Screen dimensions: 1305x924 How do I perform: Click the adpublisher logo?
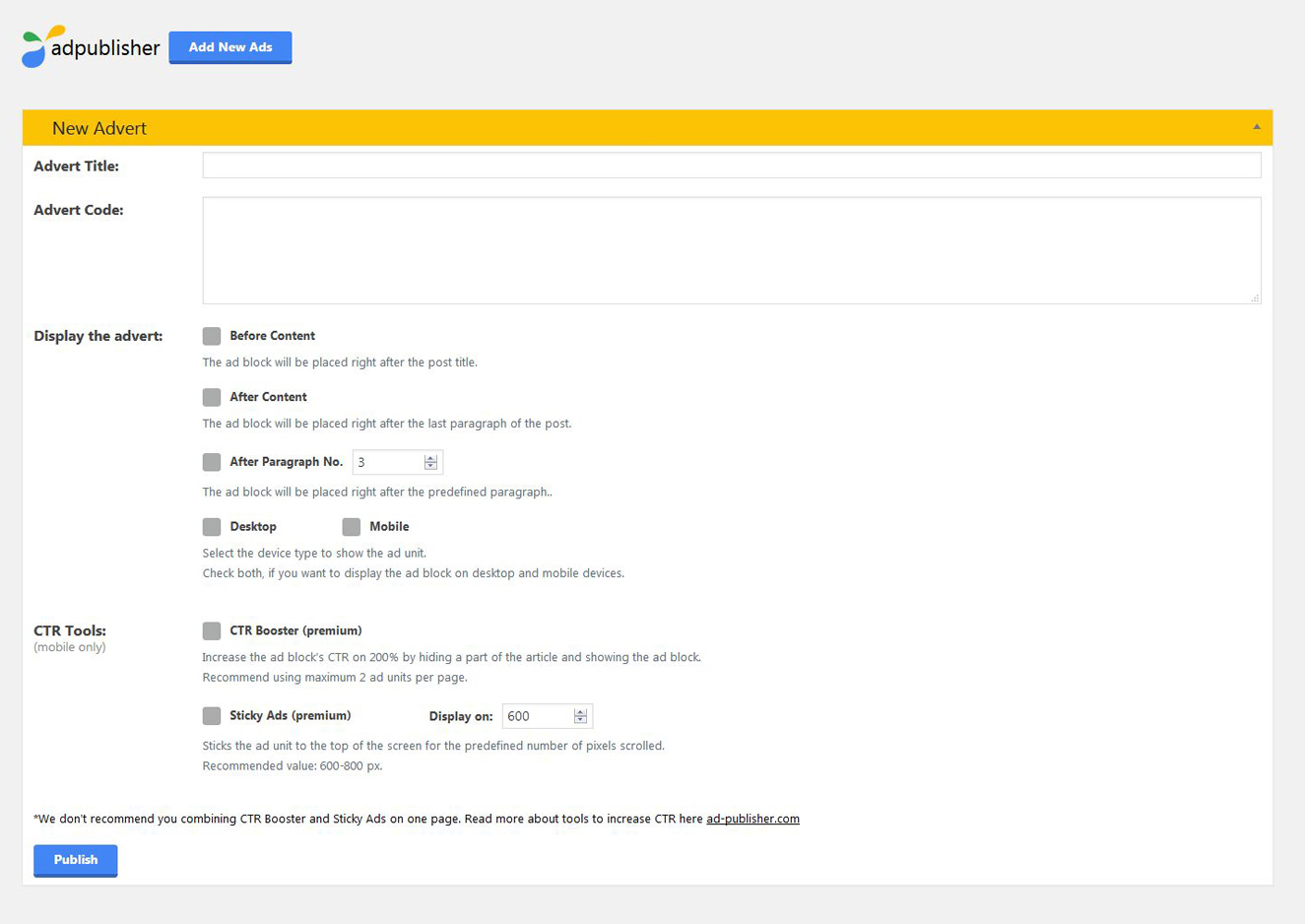pos(91,46)
